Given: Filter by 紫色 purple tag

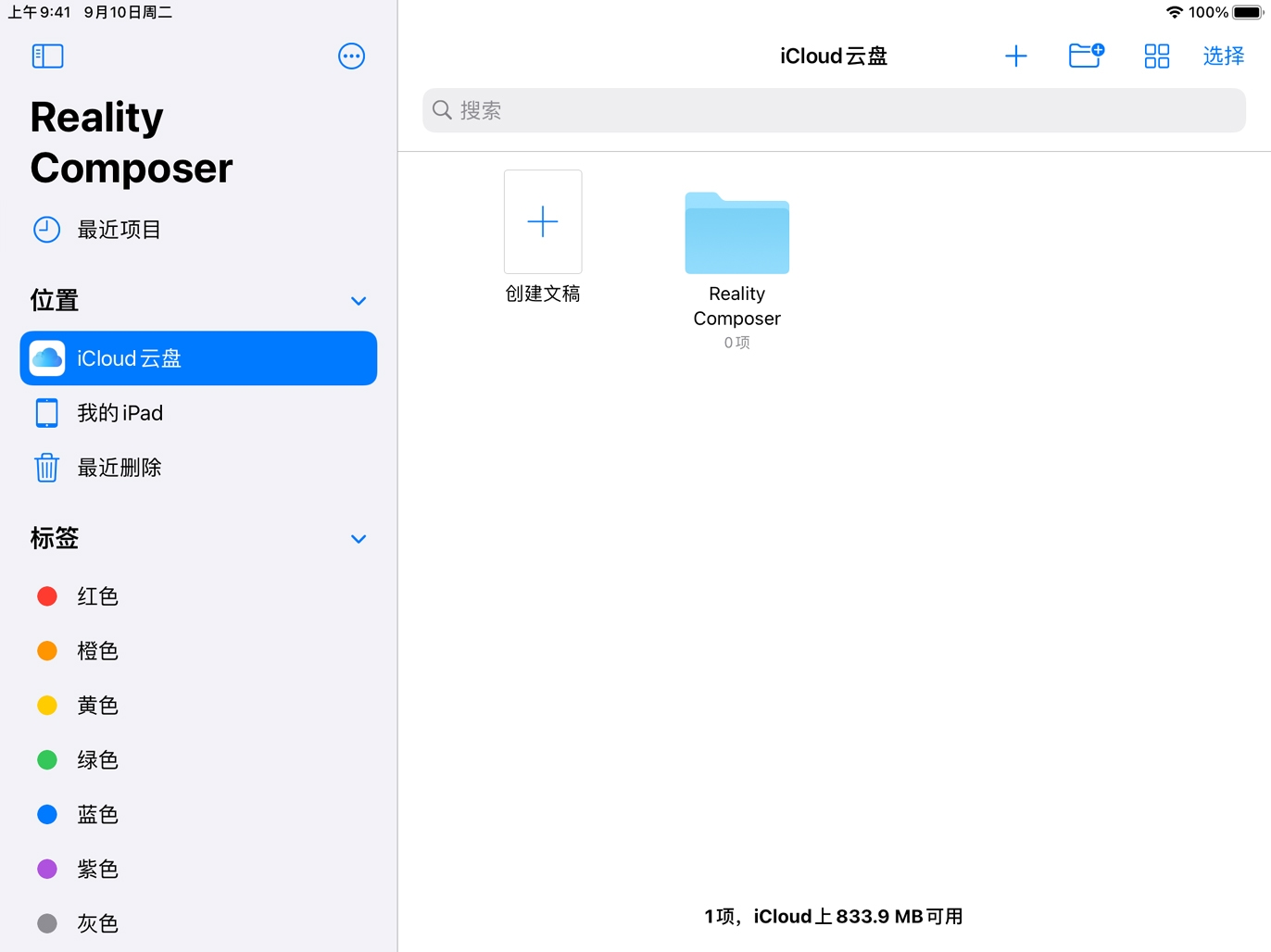Looking at the screenshot, I should (198, 870).
